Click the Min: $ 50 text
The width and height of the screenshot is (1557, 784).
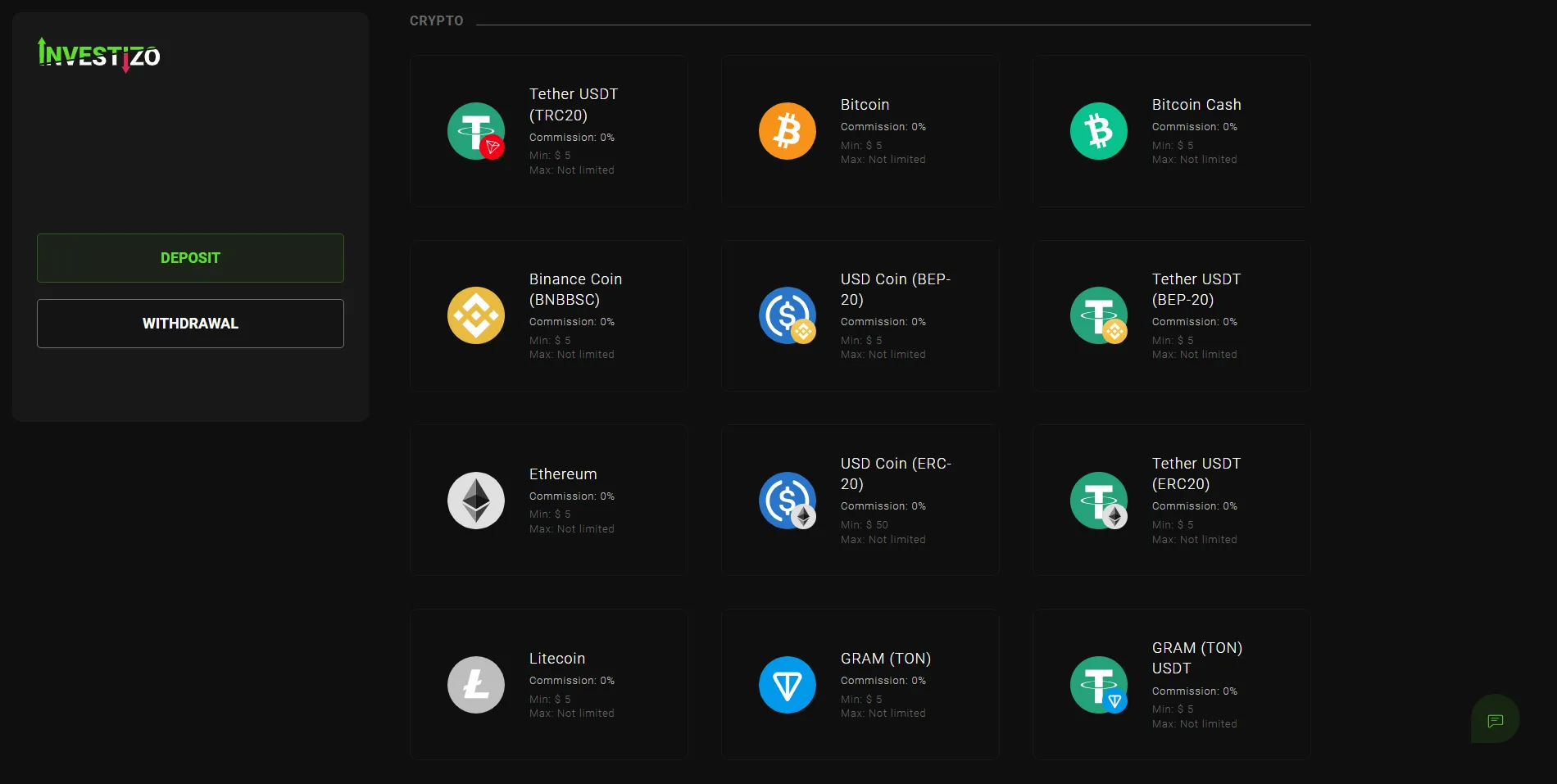click(865, 525)
